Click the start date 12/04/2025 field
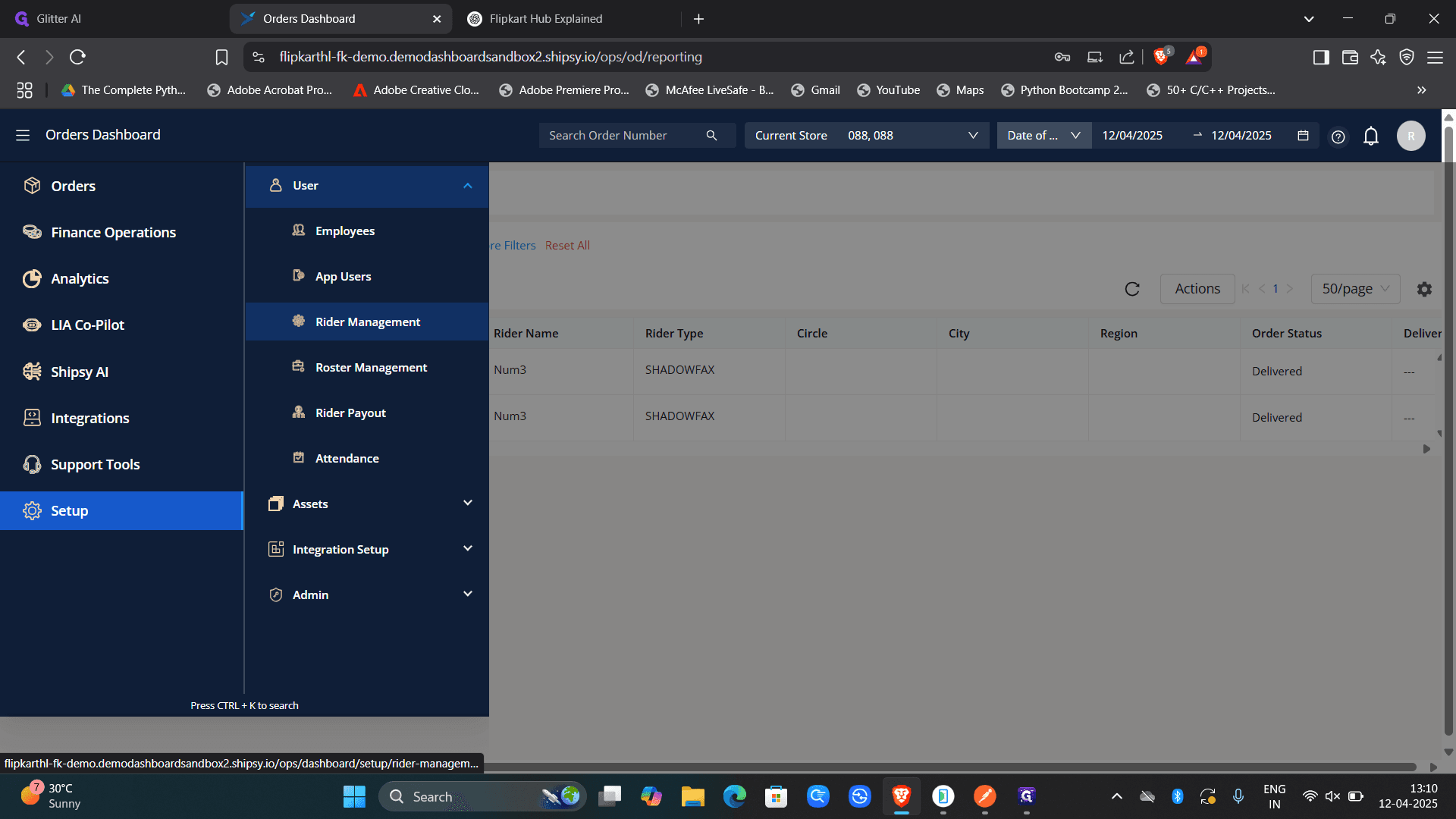The image size is (1456, 819). pyautogui.click(x=1131, y=135)
